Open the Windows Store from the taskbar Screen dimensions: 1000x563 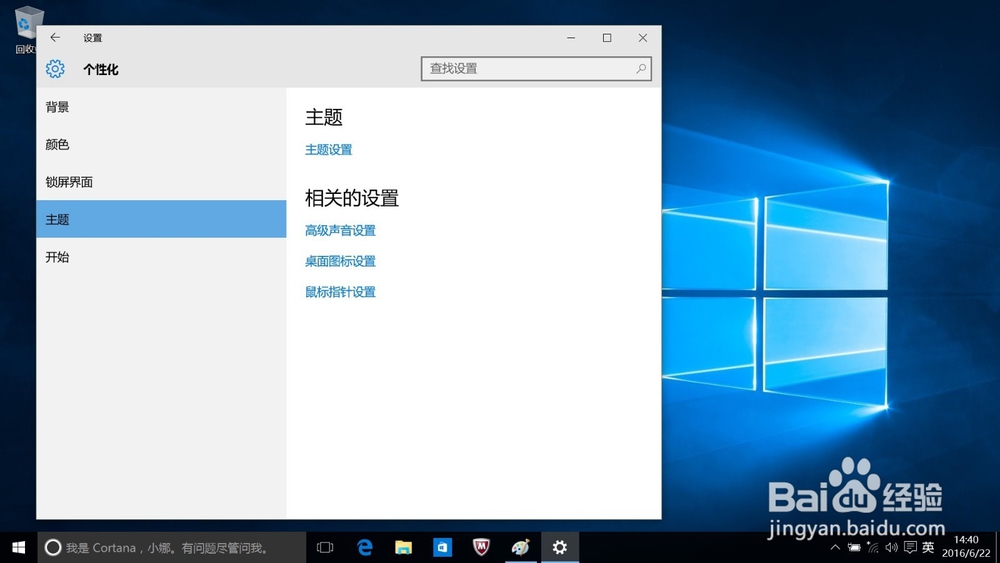click(x=442, y=548)
